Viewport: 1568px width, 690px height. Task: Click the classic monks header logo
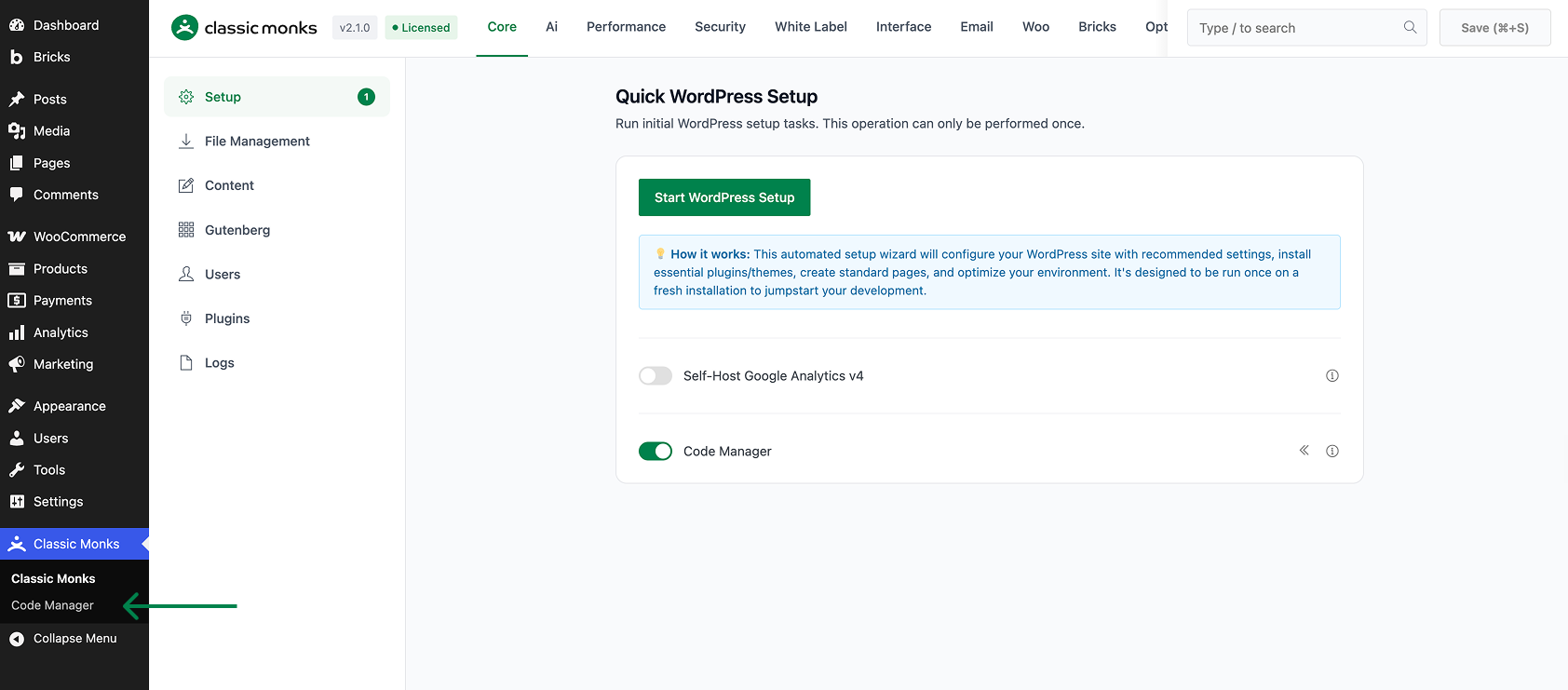click(244, 28)
